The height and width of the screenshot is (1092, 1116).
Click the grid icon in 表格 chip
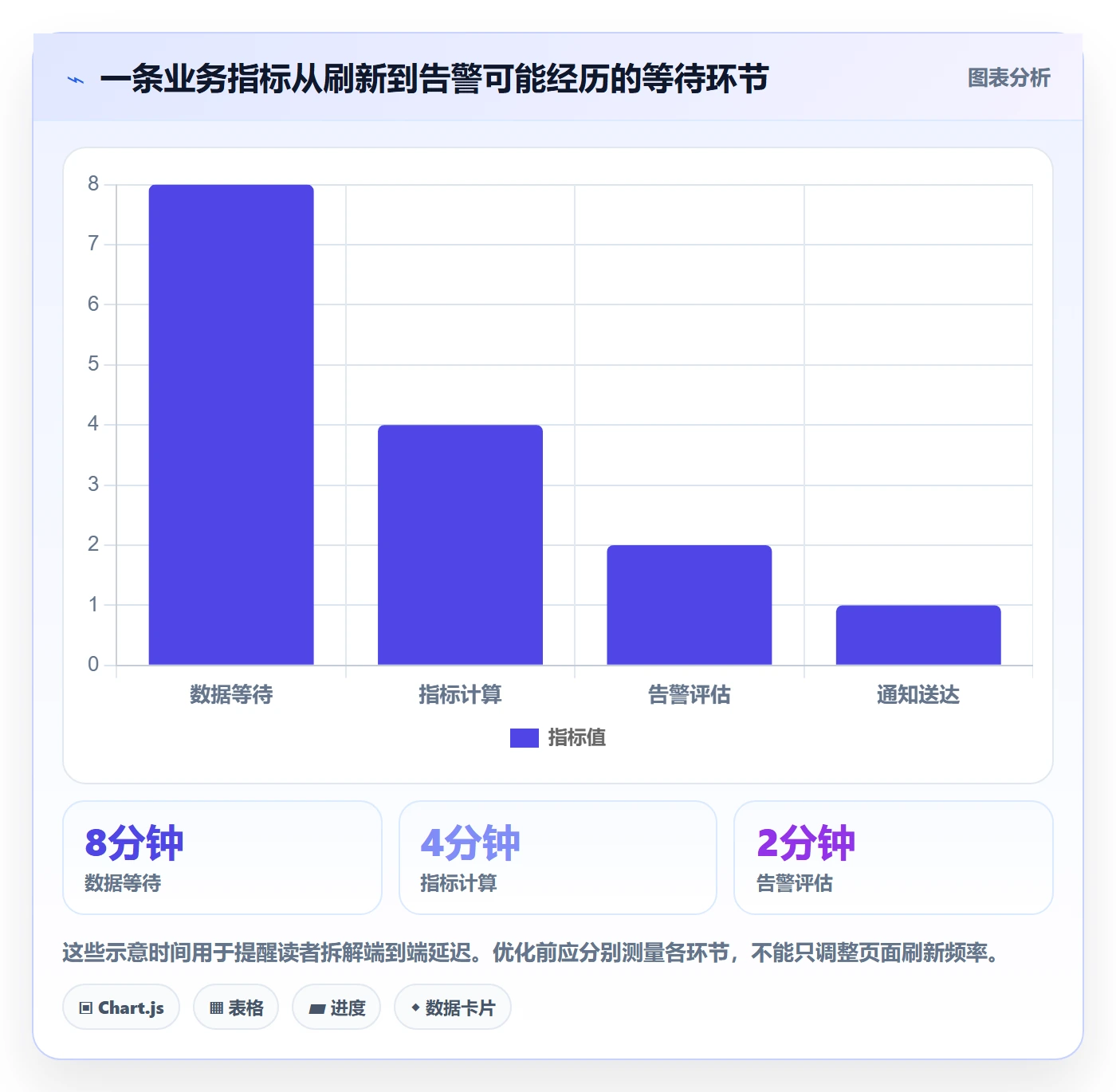point(216,1008)
